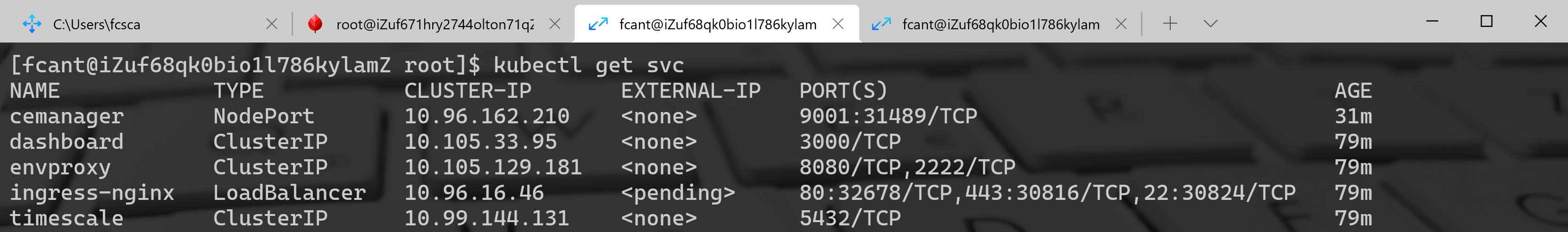Click the blue move-arrows icon on first tab
The image size is (1568, 232).
32,24
